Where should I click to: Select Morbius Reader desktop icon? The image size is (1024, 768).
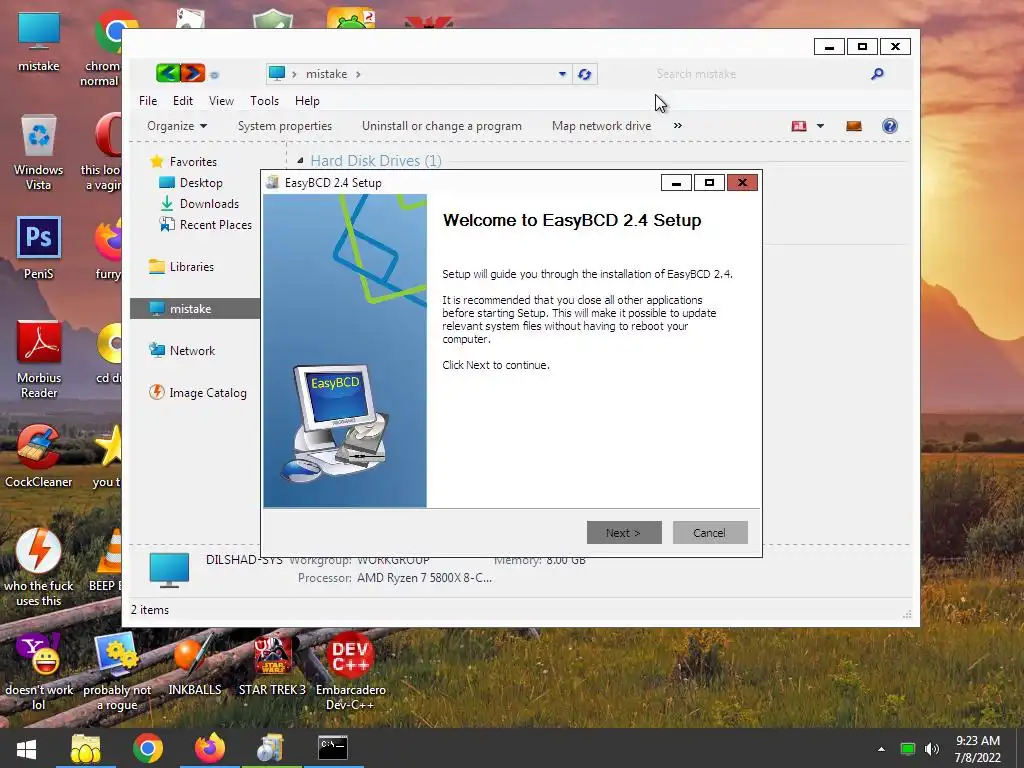click(x=39, y=359)
